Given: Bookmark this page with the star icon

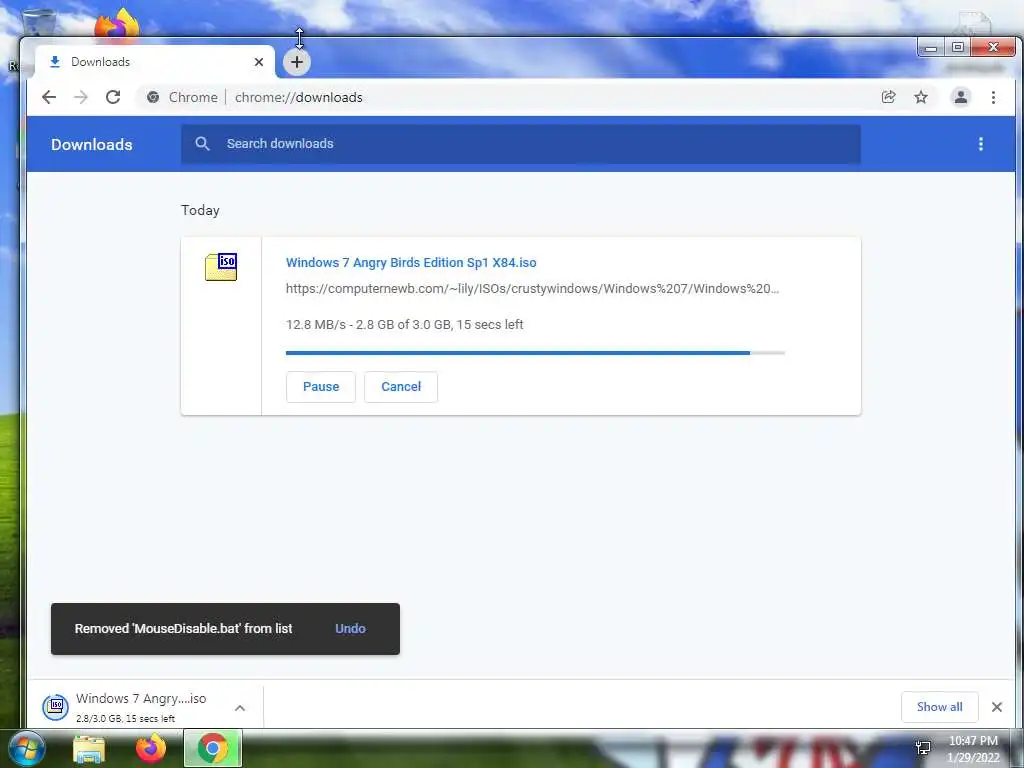Looking at the screenshot, I should [x=921, y=97].
